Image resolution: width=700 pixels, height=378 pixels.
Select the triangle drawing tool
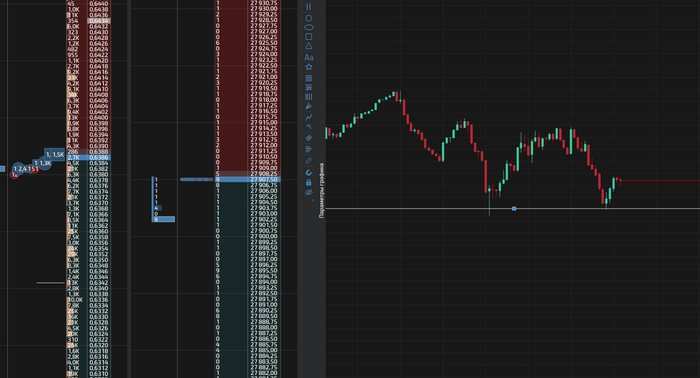pyautogui.click(x=308, y=46)
